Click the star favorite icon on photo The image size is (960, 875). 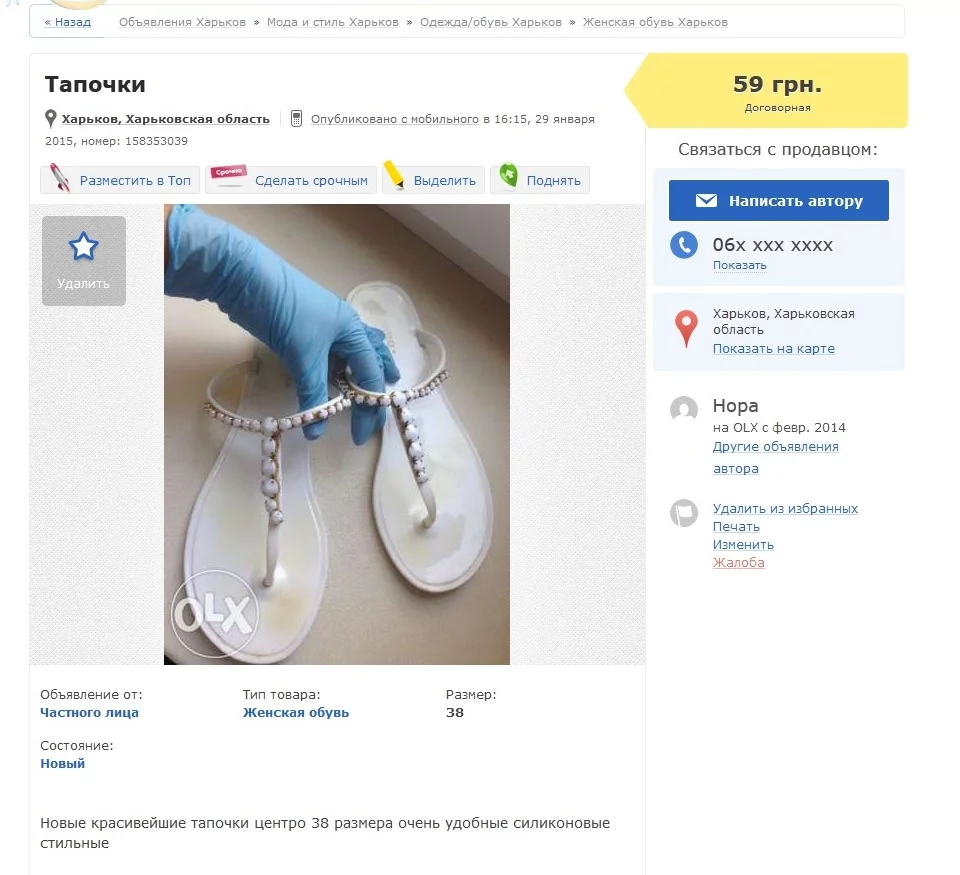point(83,247)
